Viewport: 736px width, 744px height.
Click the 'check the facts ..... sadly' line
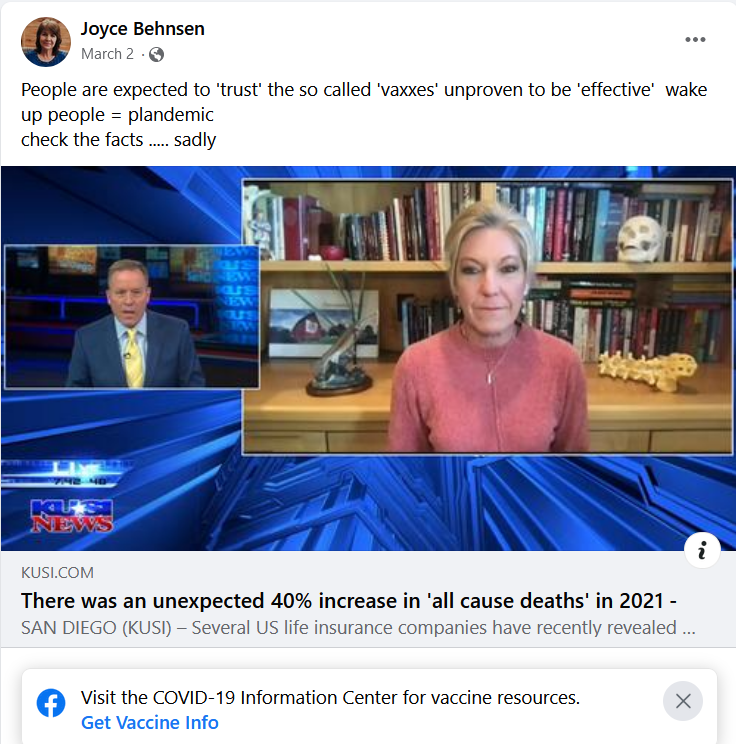coord(119,140)
